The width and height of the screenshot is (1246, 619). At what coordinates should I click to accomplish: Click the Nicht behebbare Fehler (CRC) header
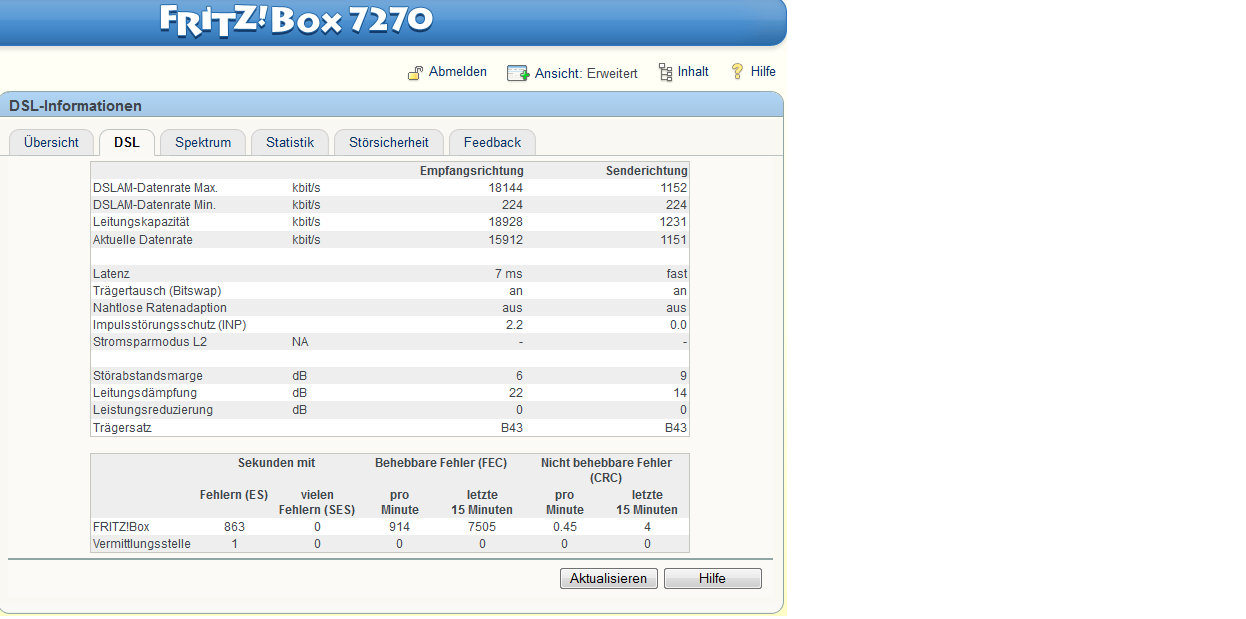point(606,470)
